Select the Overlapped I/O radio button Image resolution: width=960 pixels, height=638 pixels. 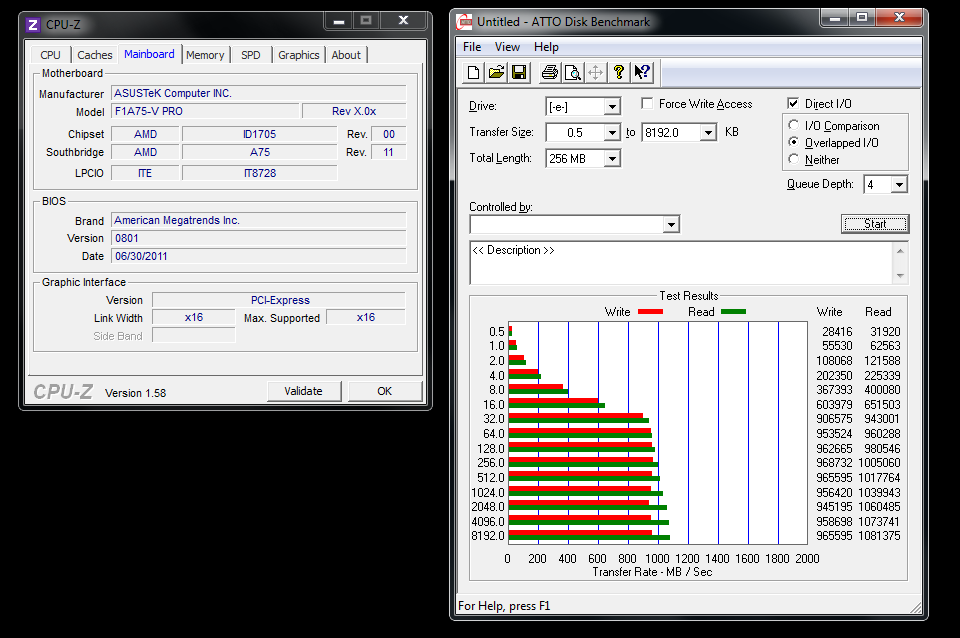pyautogui.click(x=793, y=142)
